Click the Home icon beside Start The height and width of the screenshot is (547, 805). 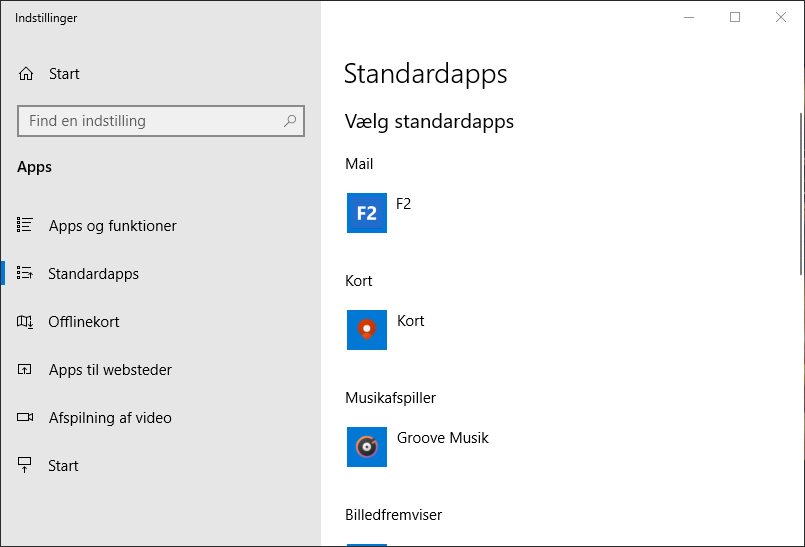(26, 74)
